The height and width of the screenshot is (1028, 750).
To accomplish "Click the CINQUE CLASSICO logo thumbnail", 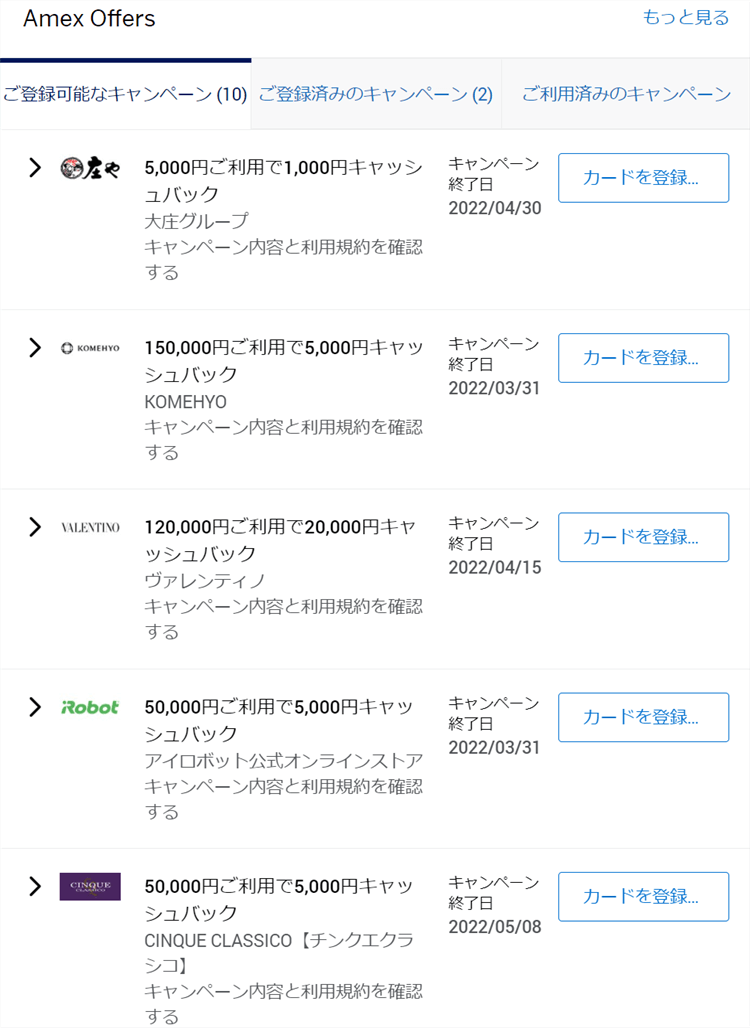I will point(90,886).
